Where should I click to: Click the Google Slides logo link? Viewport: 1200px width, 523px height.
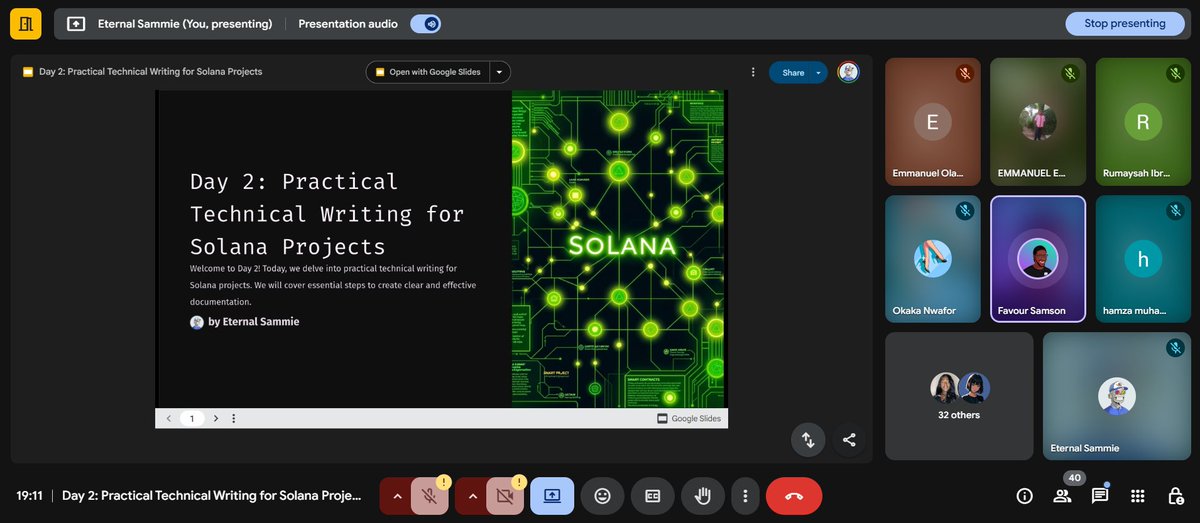(x=689, y=419)
